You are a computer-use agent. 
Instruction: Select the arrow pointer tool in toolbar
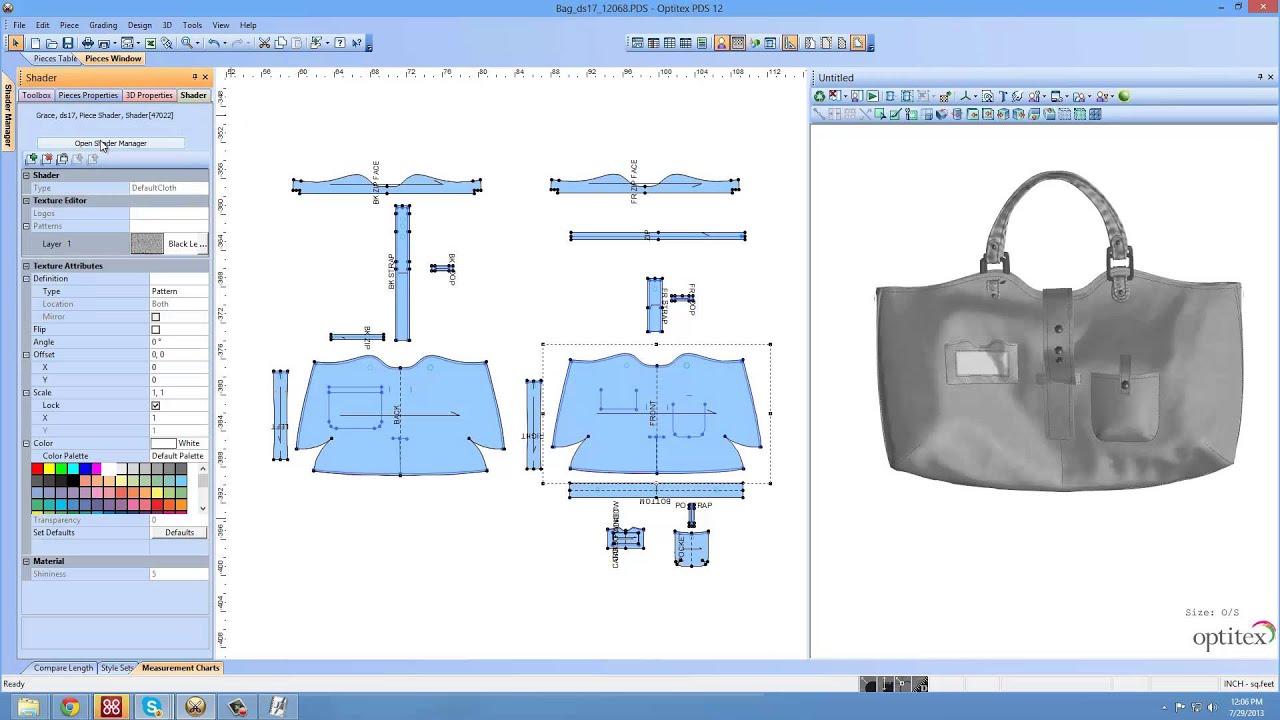[x=16, y=43]
